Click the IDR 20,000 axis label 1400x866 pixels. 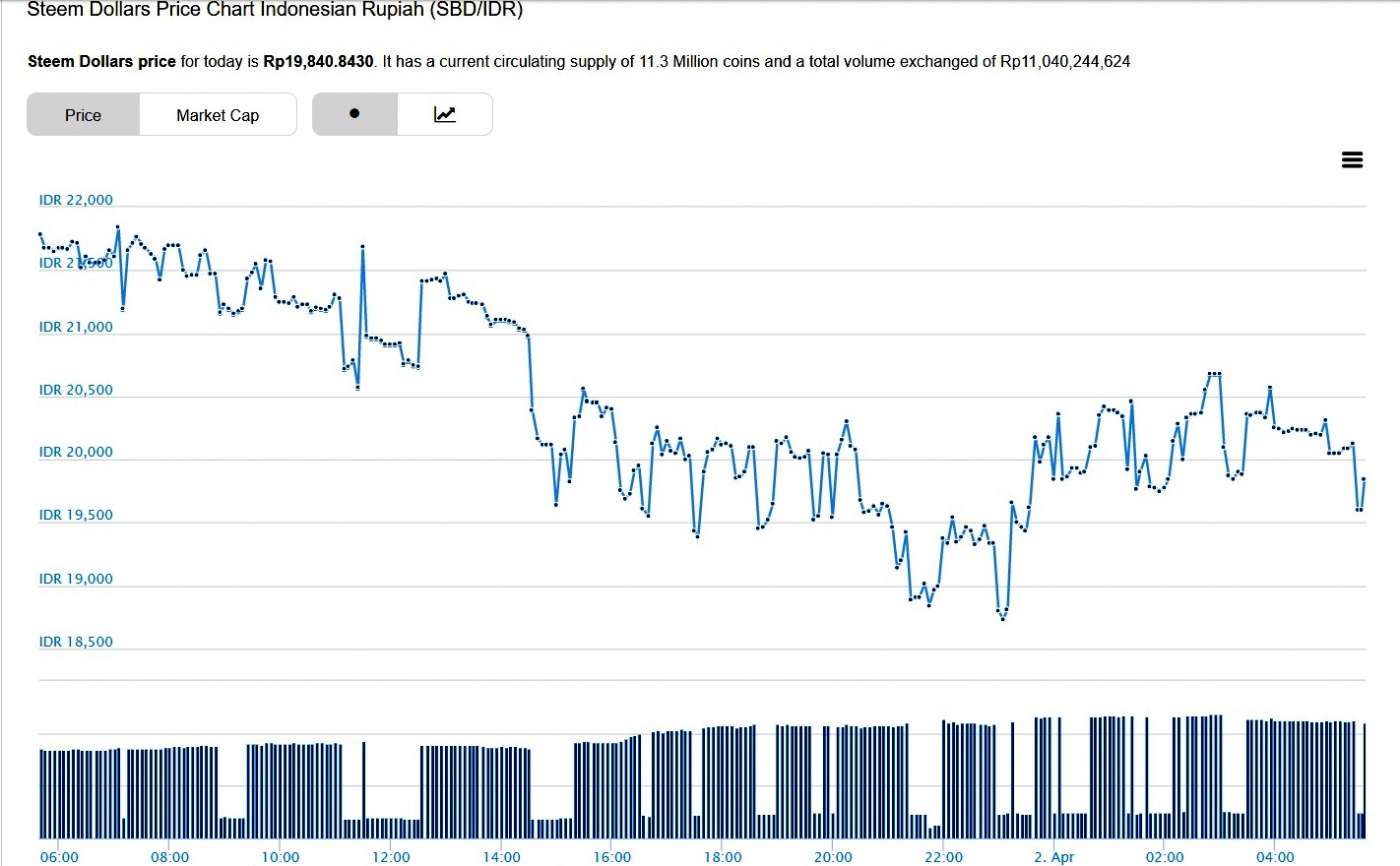pyautogui.click(x=76, y=452)
